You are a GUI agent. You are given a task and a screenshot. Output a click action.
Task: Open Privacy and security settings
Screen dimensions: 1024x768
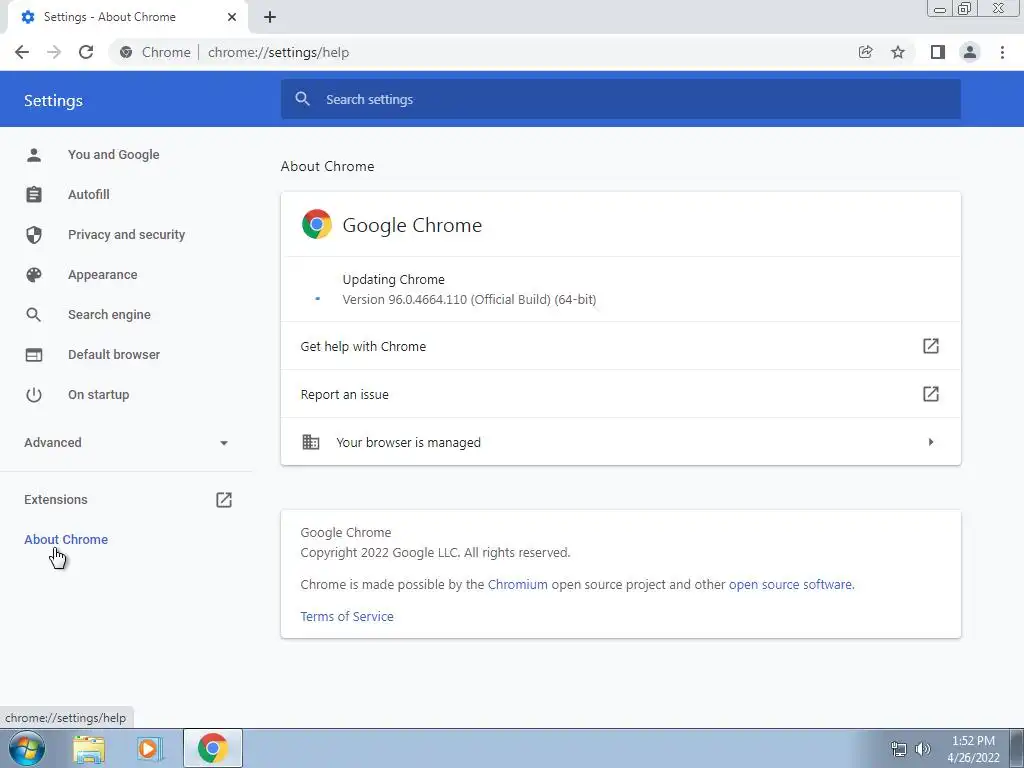pos(127,234)
